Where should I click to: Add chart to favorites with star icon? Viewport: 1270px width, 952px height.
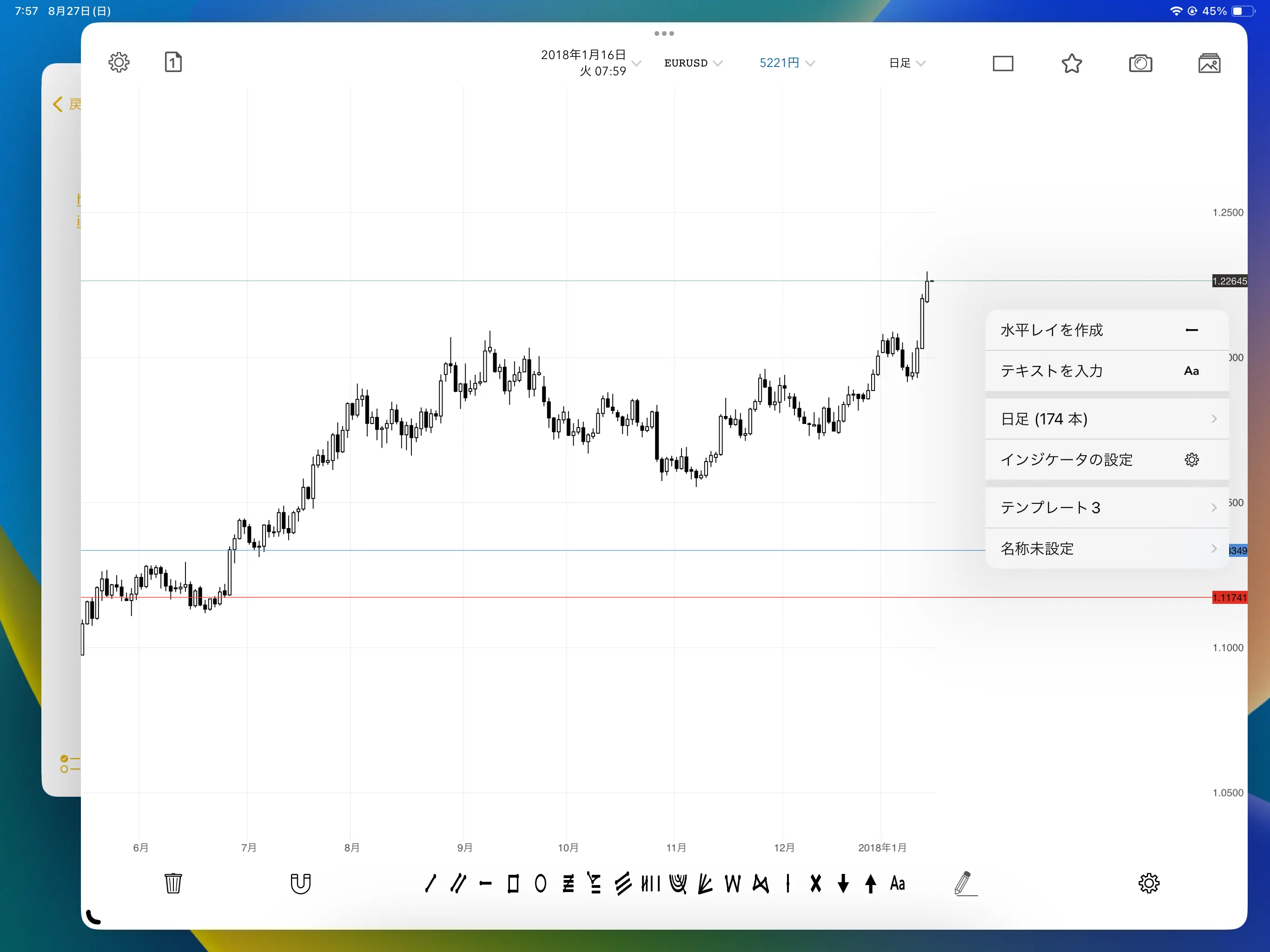click(x=1072, y=63)
